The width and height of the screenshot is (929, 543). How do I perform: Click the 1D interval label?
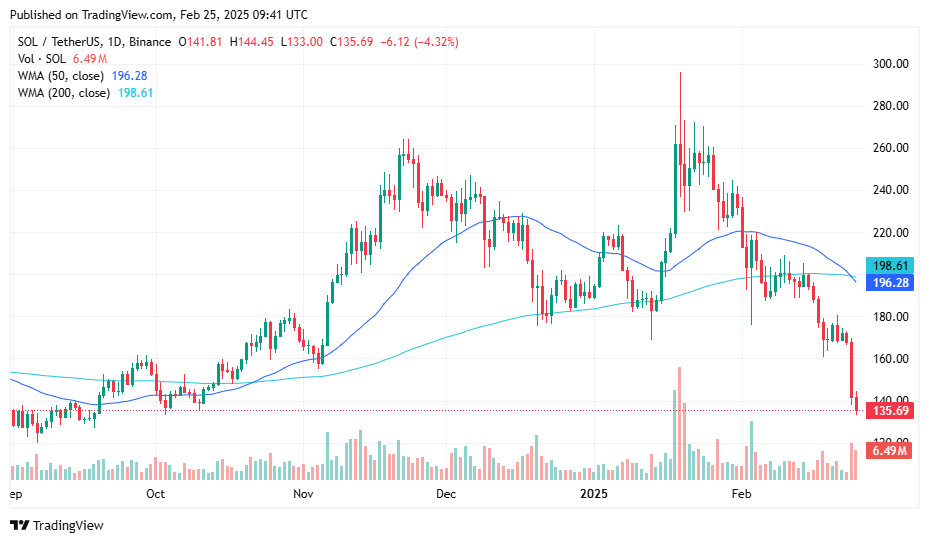tap(114, 41)
